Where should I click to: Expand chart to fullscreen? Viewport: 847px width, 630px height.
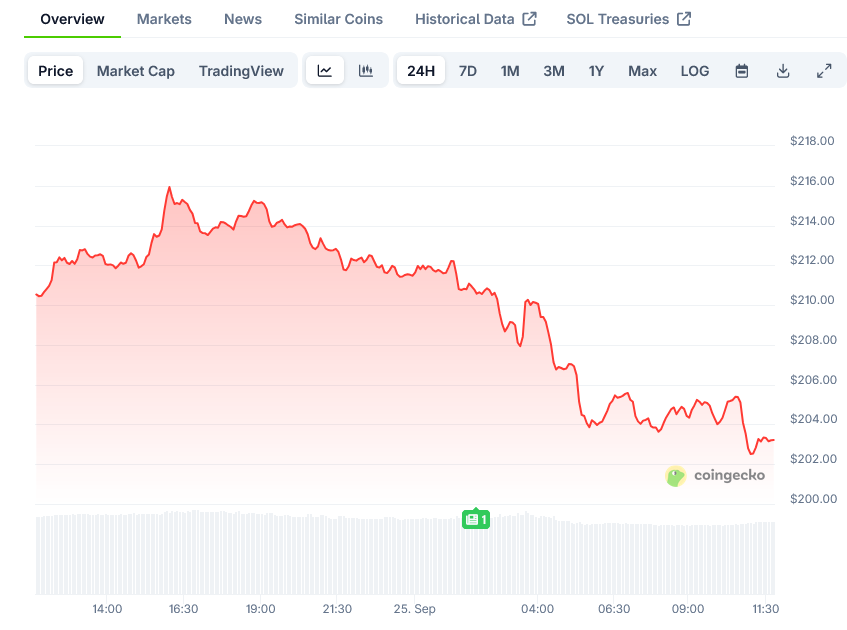coord(824,71)
